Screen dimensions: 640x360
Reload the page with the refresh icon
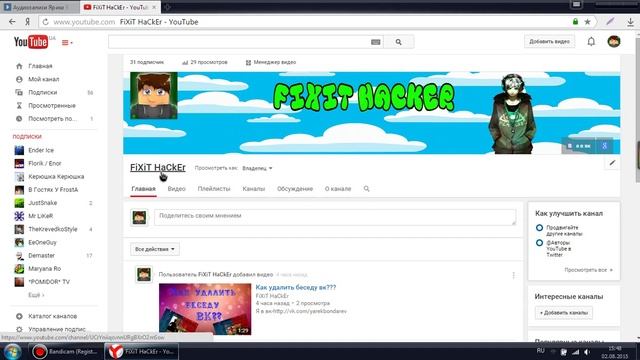point(46,22)
